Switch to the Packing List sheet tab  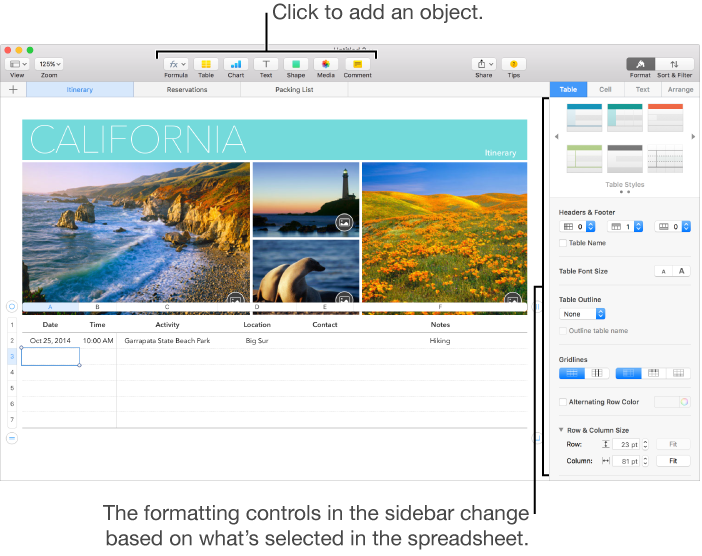[294, 90]
